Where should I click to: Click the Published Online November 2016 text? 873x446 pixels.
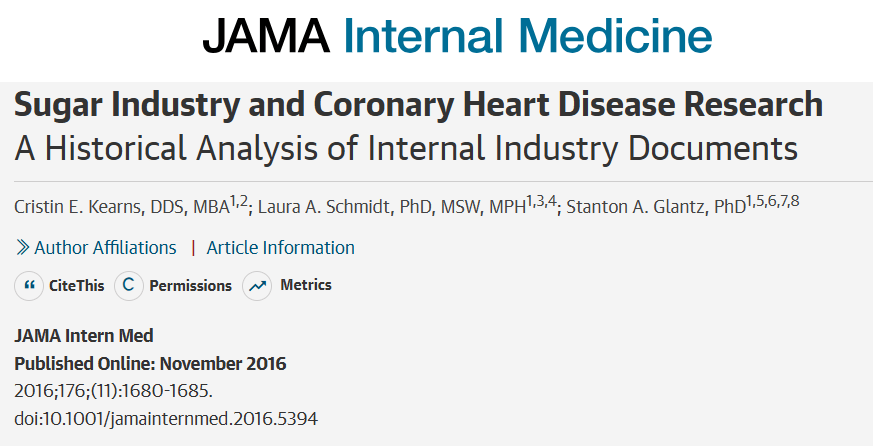tap(150, 363)
